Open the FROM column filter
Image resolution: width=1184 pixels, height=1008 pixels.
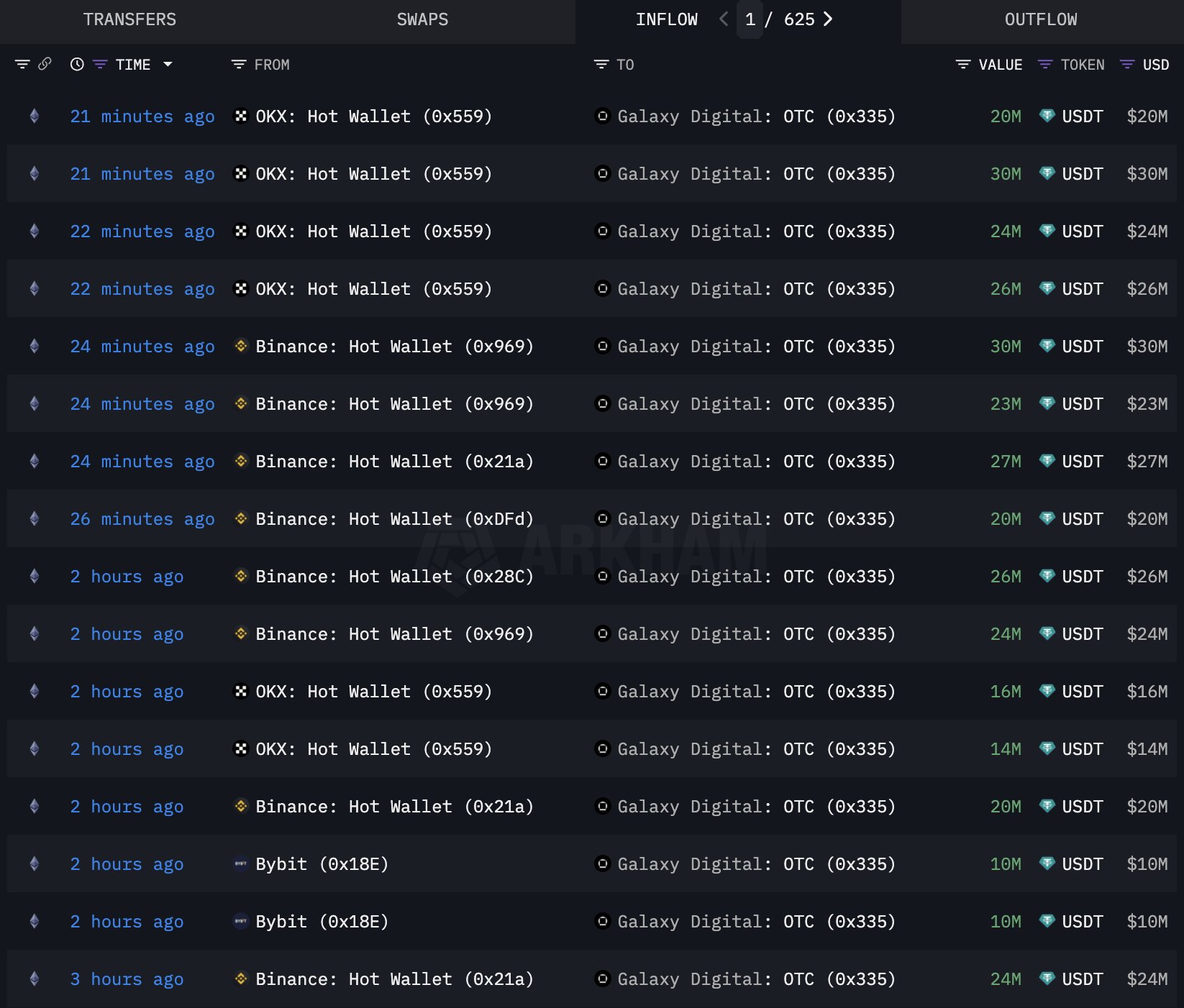point(238,64)
